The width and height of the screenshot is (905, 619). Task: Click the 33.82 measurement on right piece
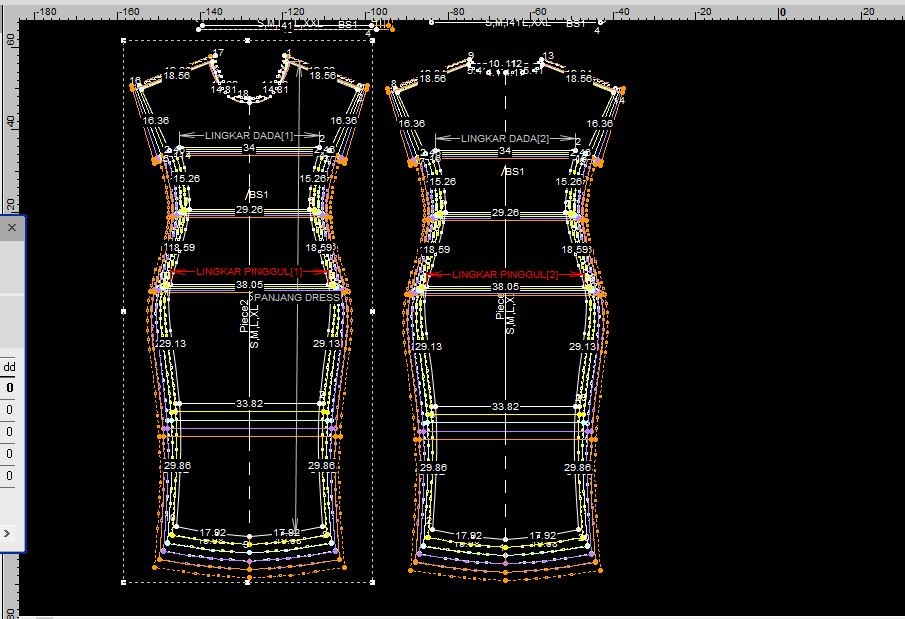click(x=505, y=406)
